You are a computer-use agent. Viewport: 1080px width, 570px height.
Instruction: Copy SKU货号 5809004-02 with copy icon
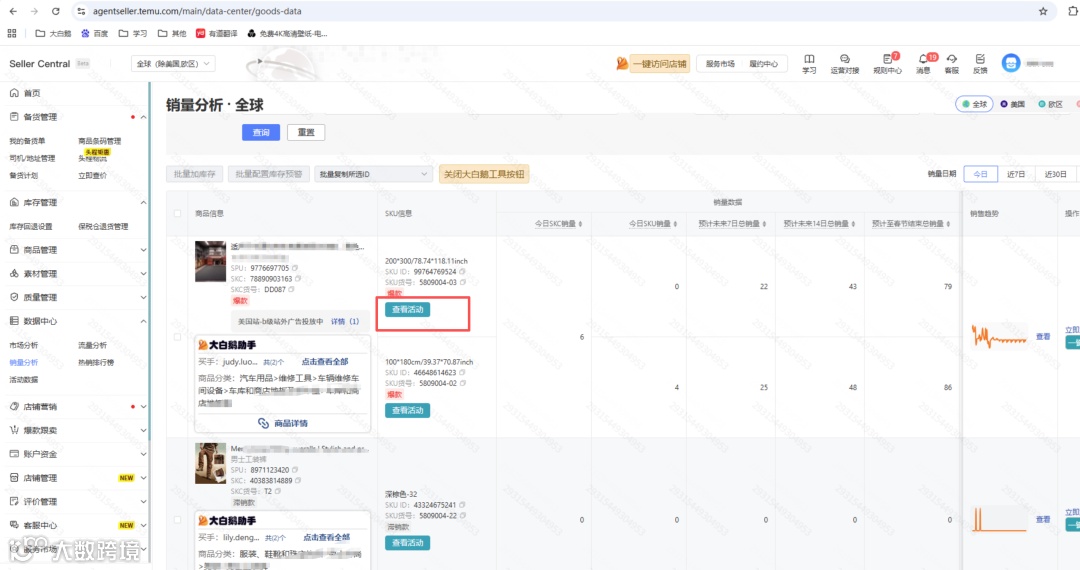pyautogui.click(x=463, y=383)
